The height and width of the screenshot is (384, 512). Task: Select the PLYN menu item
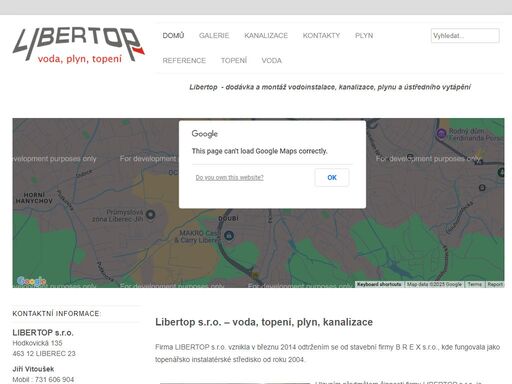(x=364, y=35)
